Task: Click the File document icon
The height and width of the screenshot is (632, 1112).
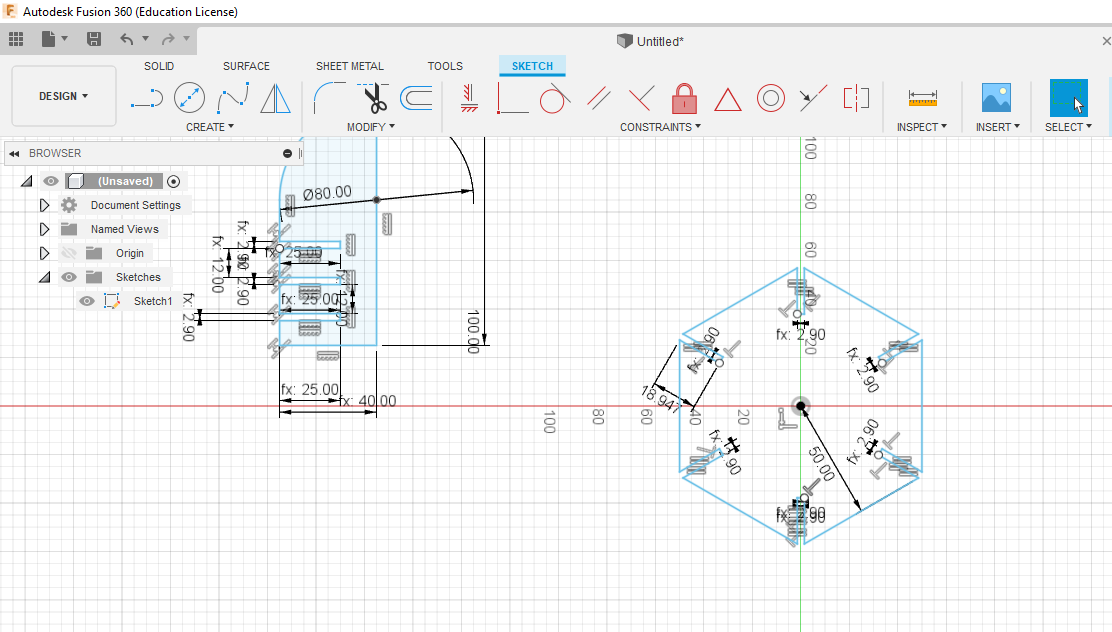Action: click(48, 39)
